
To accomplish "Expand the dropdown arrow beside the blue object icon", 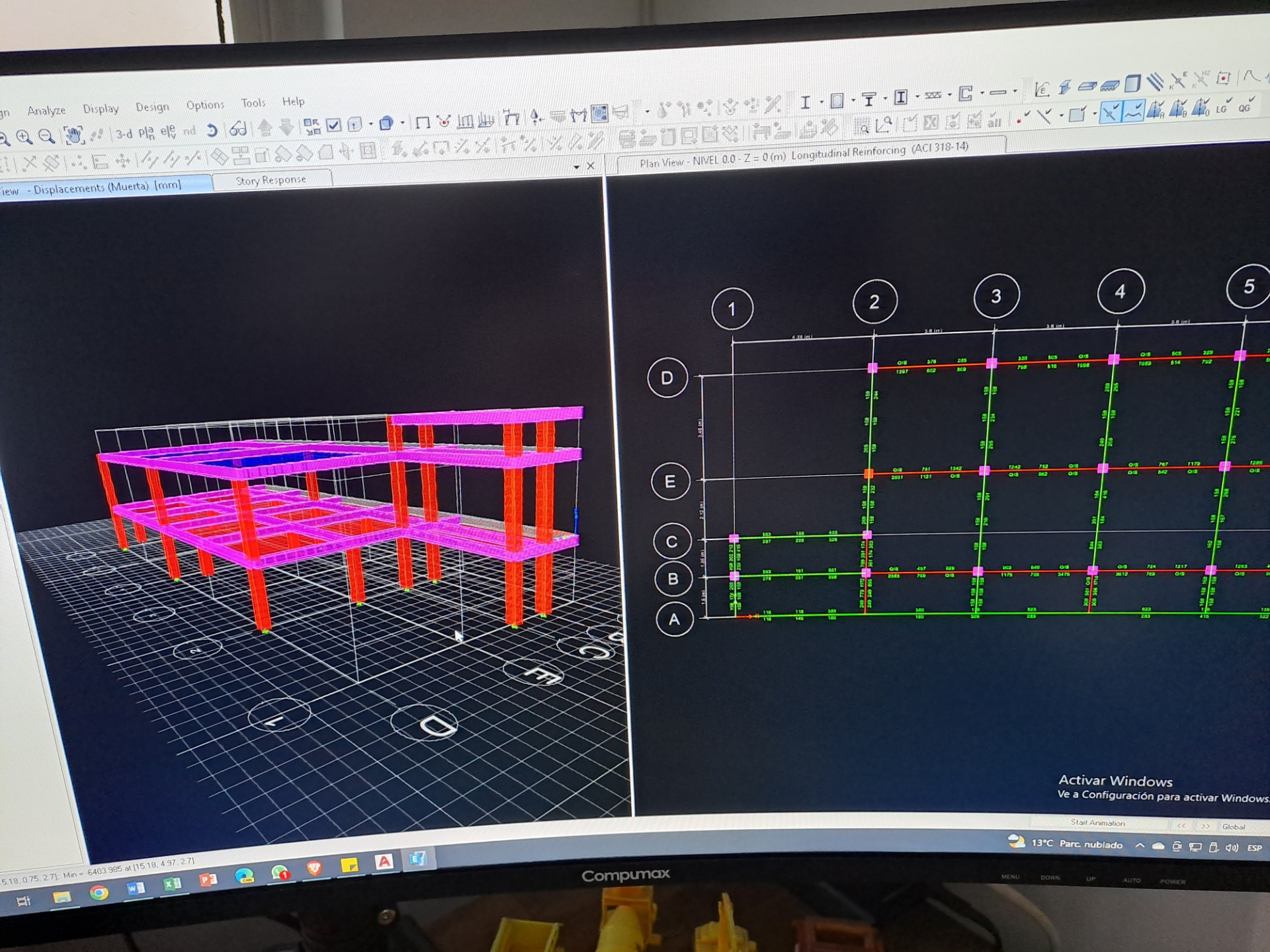I will (402, 123).
